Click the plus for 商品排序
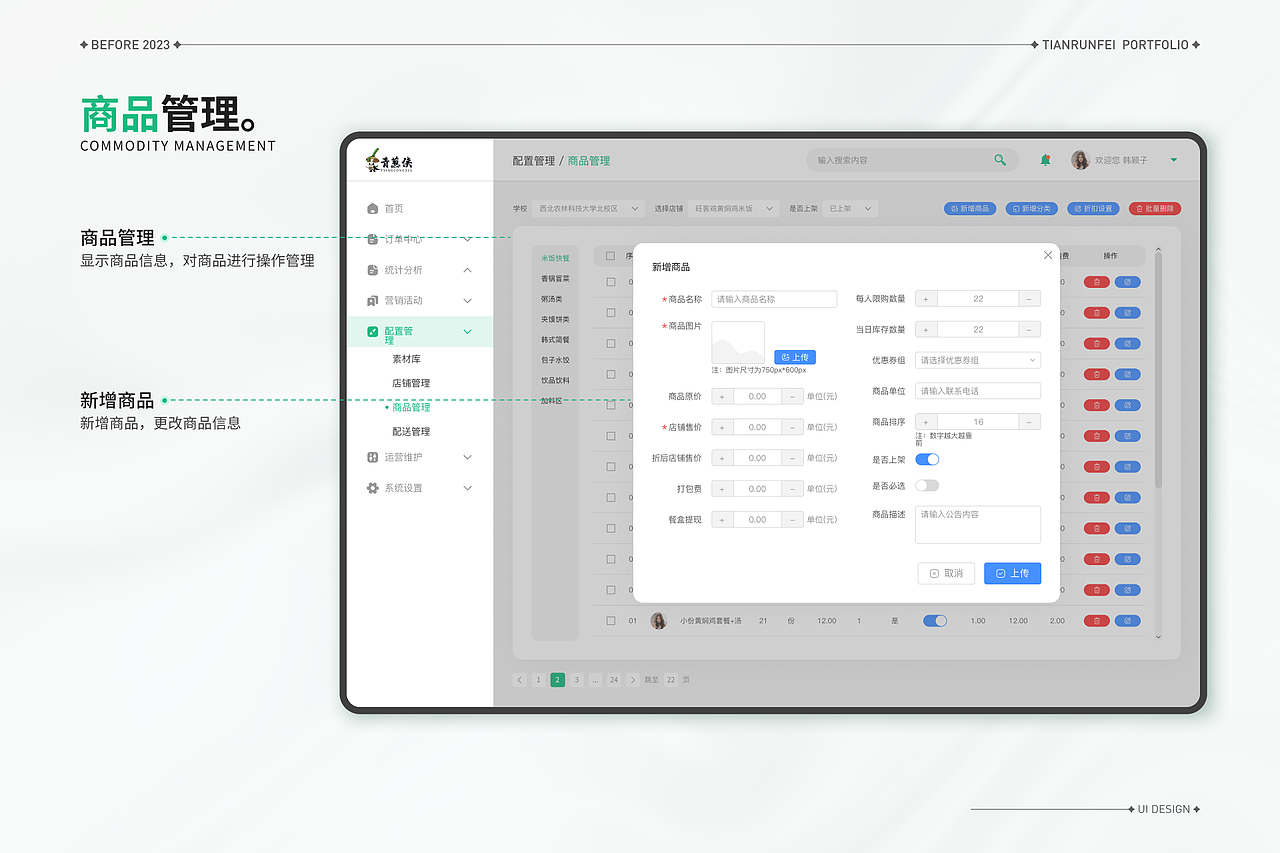 tap(926, 422)
